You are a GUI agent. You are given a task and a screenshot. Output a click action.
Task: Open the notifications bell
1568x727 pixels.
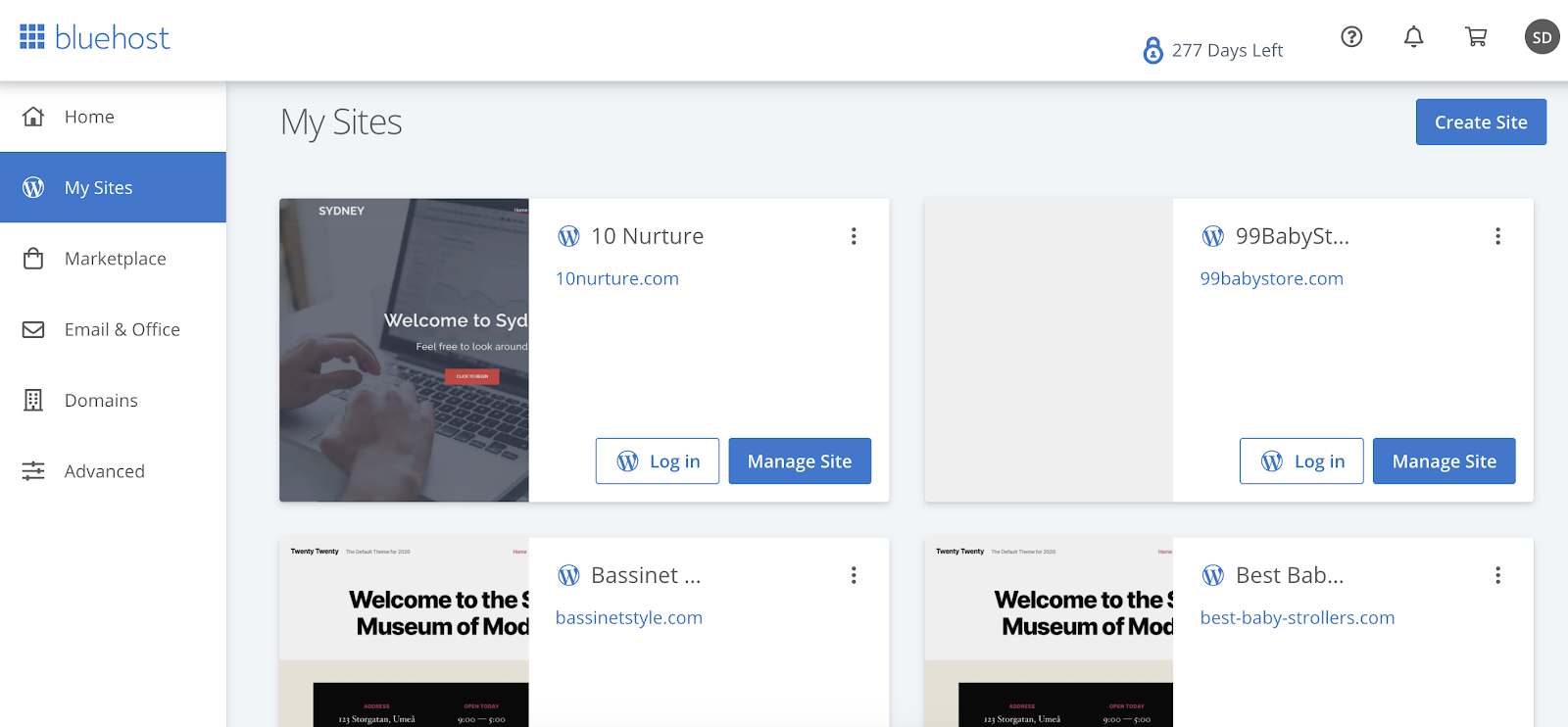(1413, 37)
